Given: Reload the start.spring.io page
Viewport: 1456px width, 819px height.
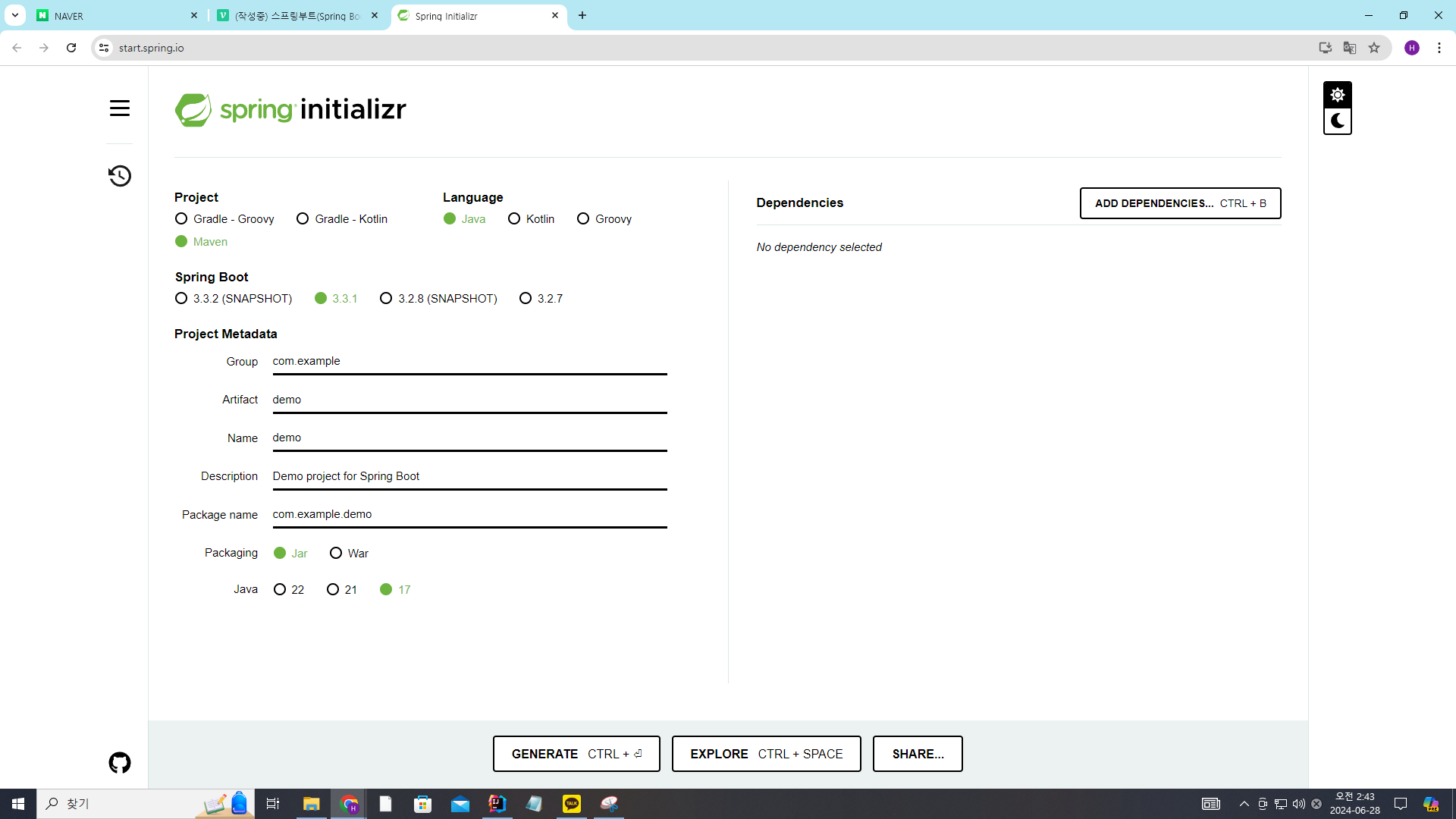Looking at the screenshot, I should pos(71,48).
